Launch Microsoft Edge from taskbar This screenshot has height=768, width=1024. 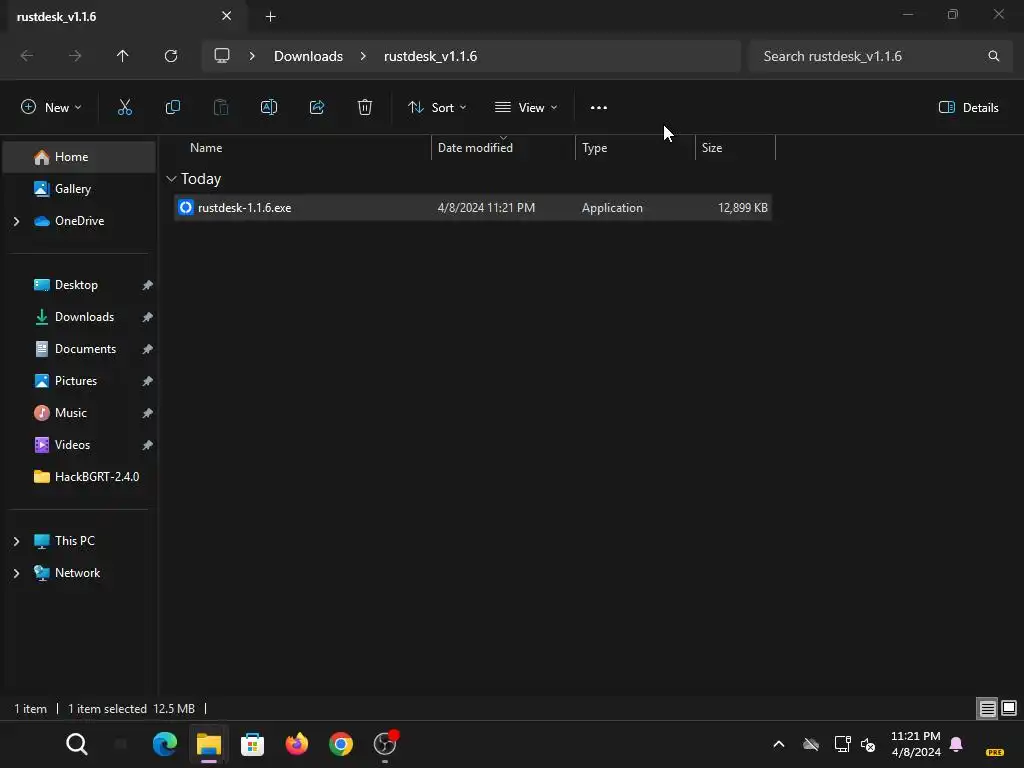point(165,744)
